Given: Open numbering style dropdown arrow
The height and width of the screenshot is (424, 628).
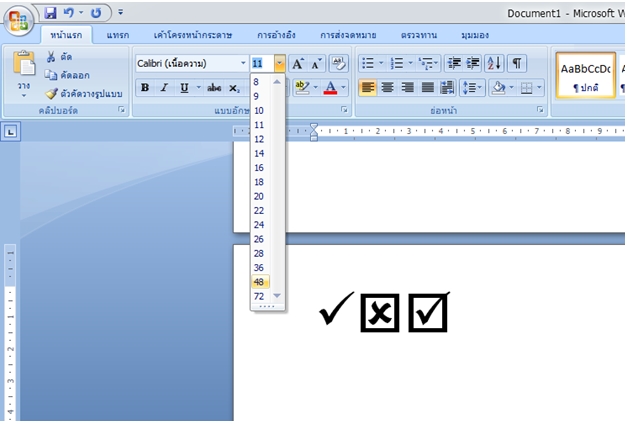Looking at the screenshot, I should click(411, 63).
